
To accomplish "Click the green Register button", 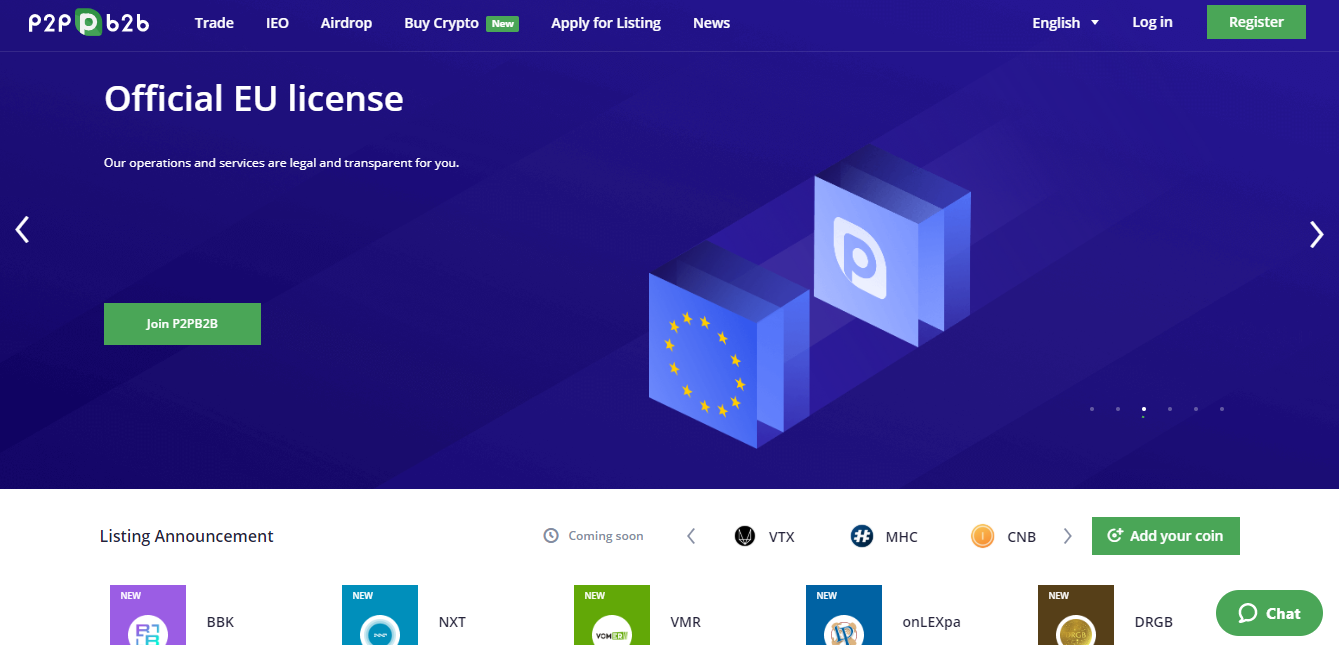I will point(1256,22).
